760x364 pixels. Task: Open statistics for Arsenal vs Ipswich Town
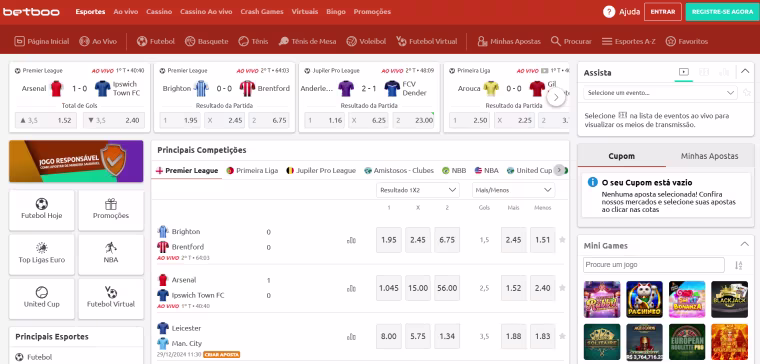[x=351, y=288]
